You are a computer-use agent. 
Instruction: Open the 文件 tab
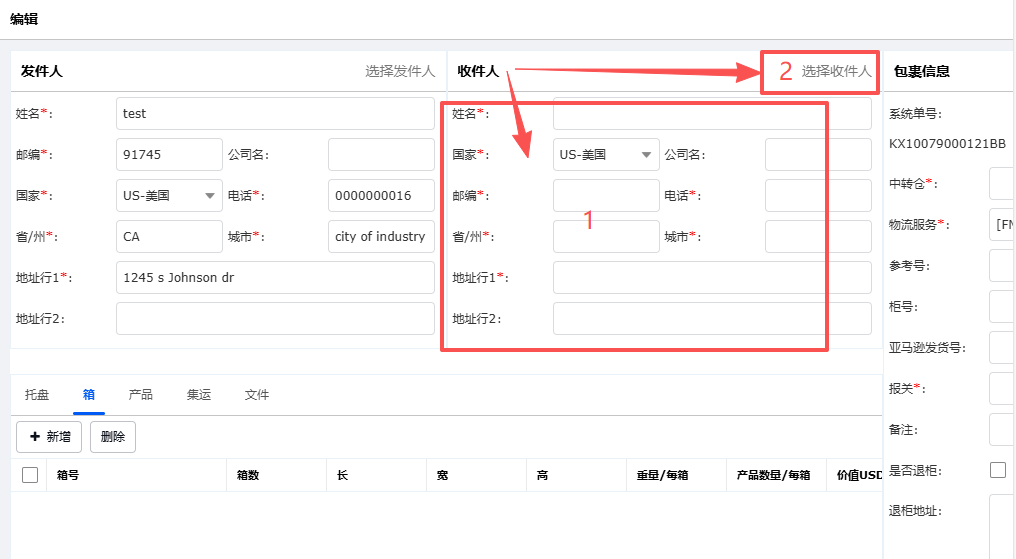[257, 395]
